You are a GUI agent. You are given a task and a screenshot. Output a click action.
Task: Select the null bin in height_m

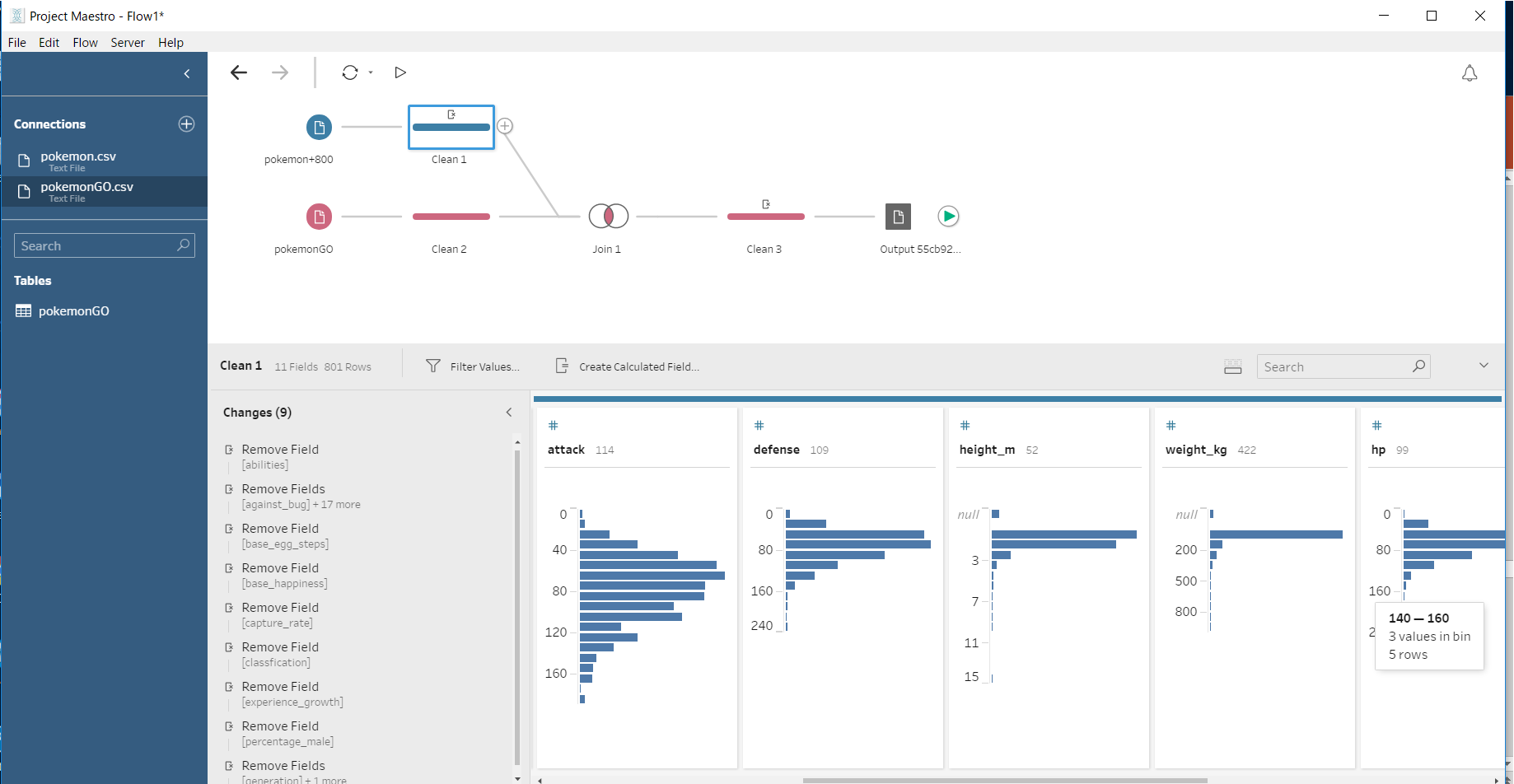point(996,514)
